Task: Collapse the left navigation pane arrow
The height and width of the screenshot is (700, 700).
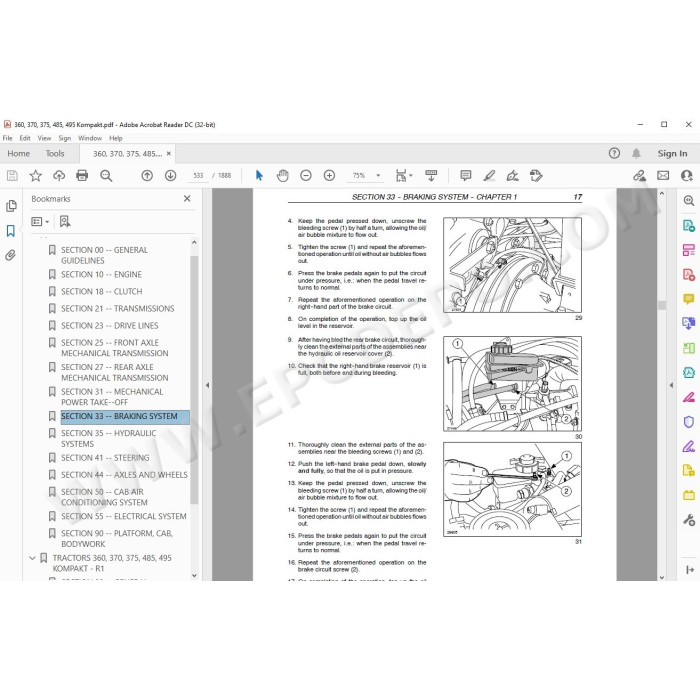Action: (x=207, y=385)
